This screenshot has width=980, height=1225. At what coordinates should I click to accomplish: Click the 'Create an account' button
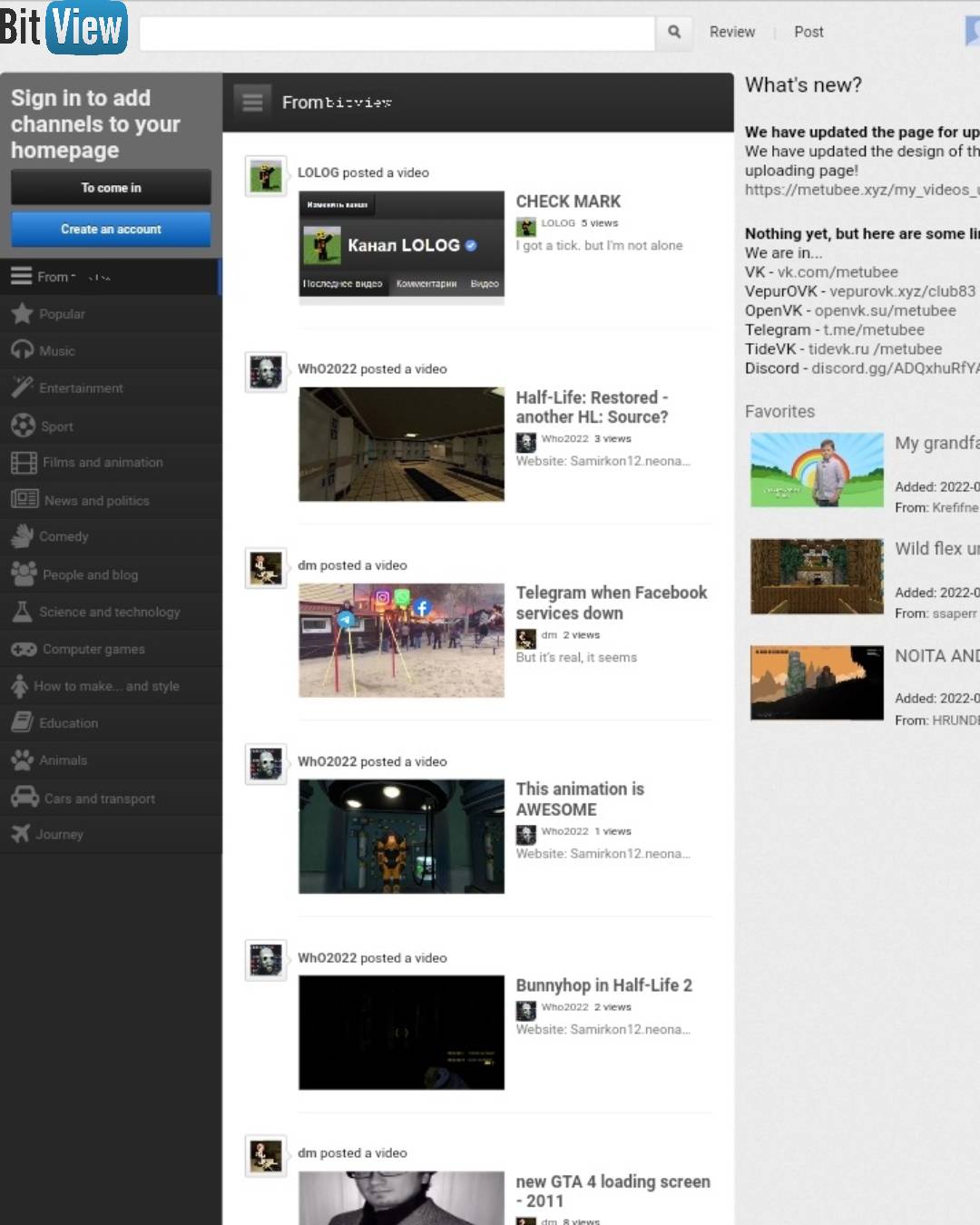click(x=111, y=230)
